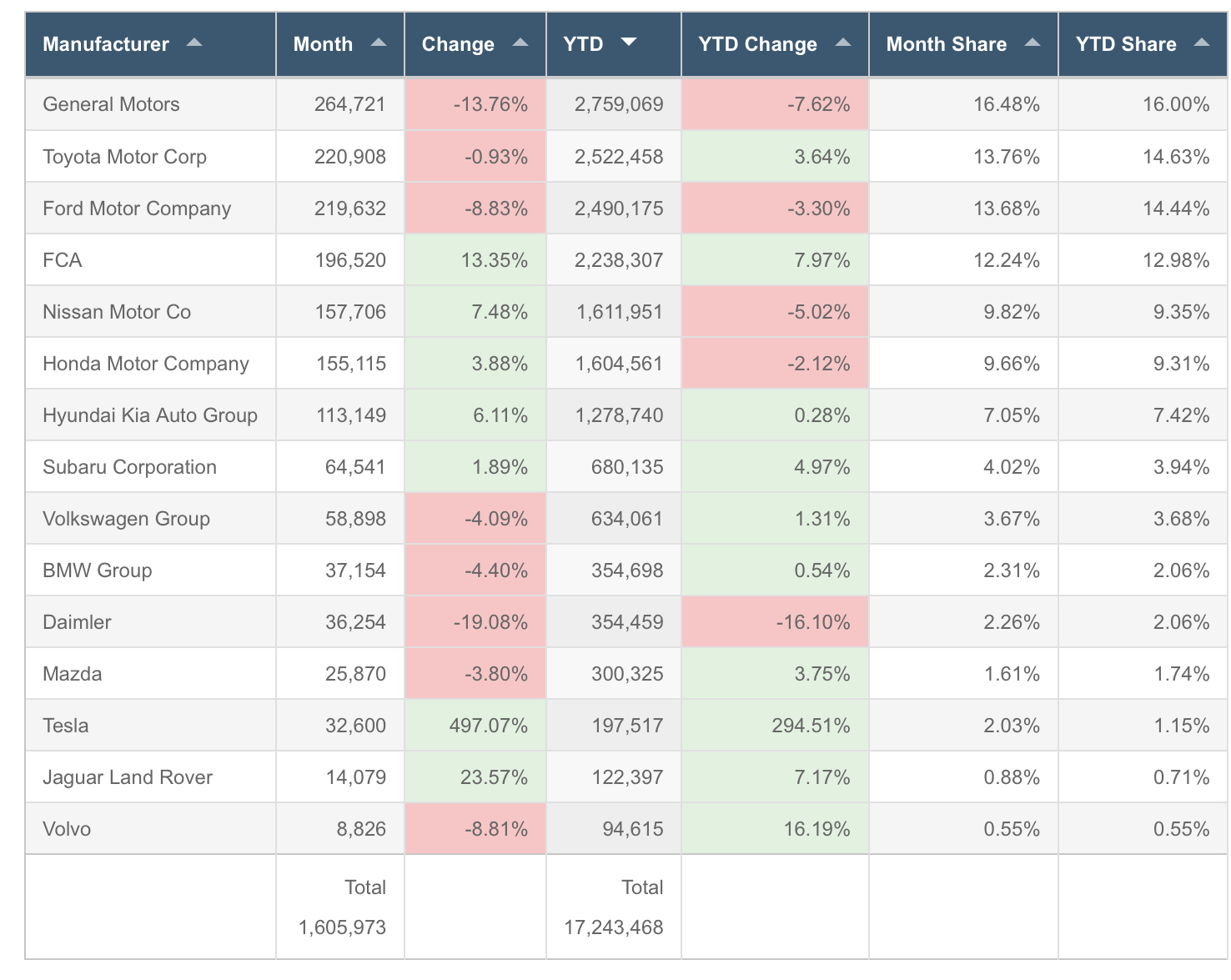Viewport: 1231px width, 980px height.
Task: Click the YTD Change header label
Action: click(x=757, y=44)
